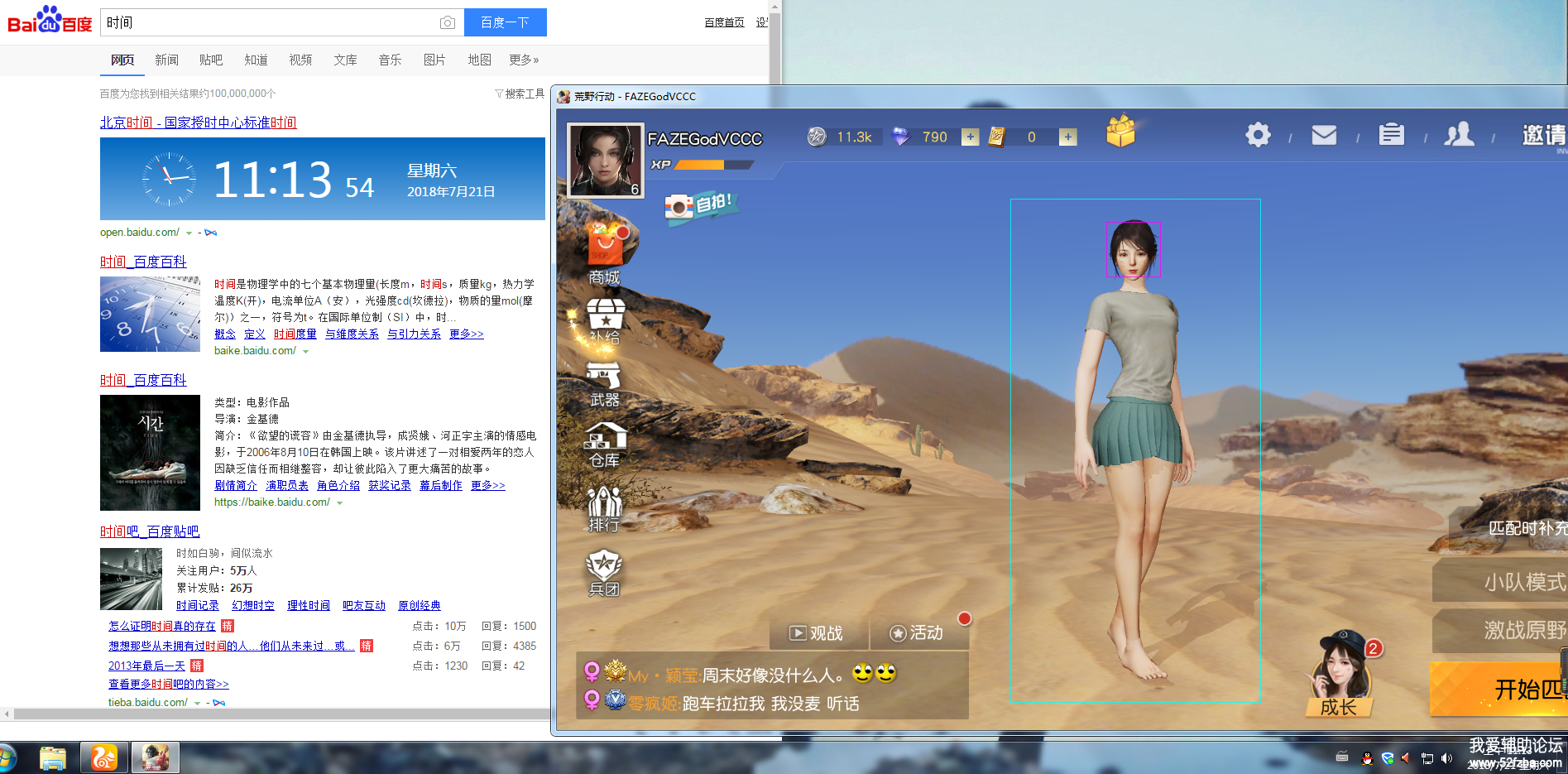The width and height of the screenshot is (1568, 774).
Task: Switch to the 图片 tab
Action: tap(434, 60)
